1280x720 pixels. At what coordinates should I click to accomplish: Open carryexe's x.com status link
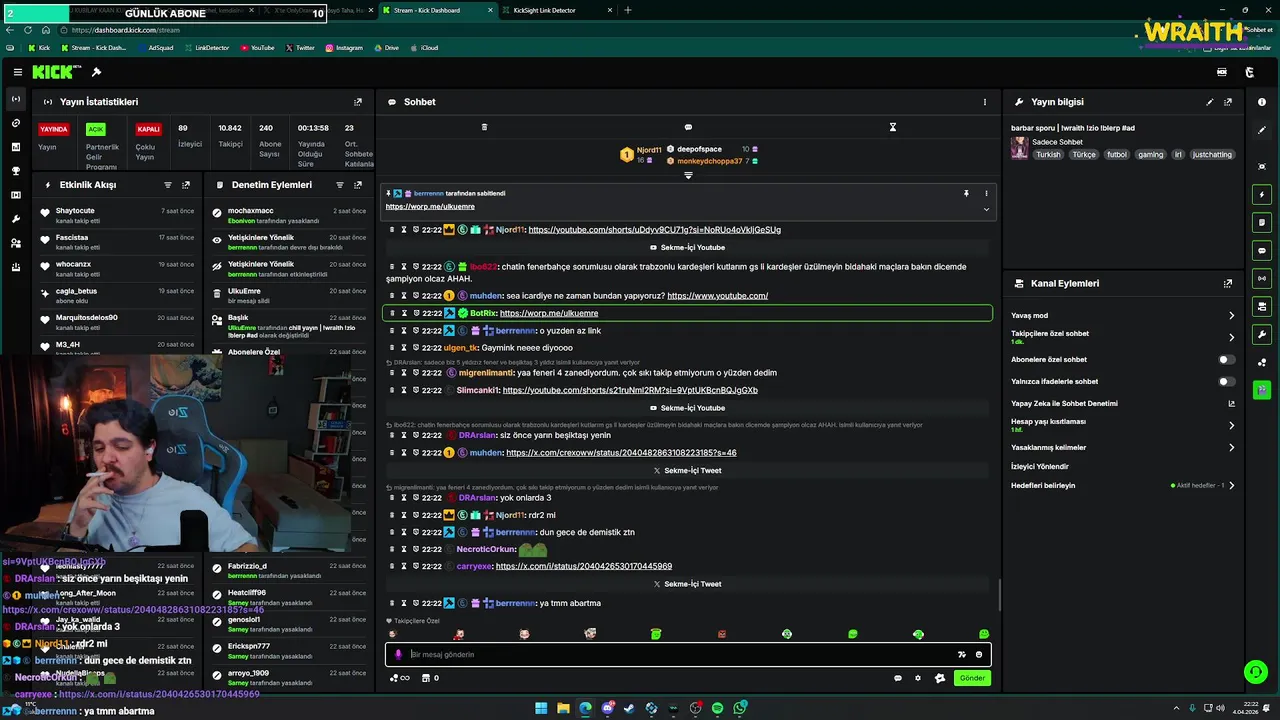pos(584,567)
